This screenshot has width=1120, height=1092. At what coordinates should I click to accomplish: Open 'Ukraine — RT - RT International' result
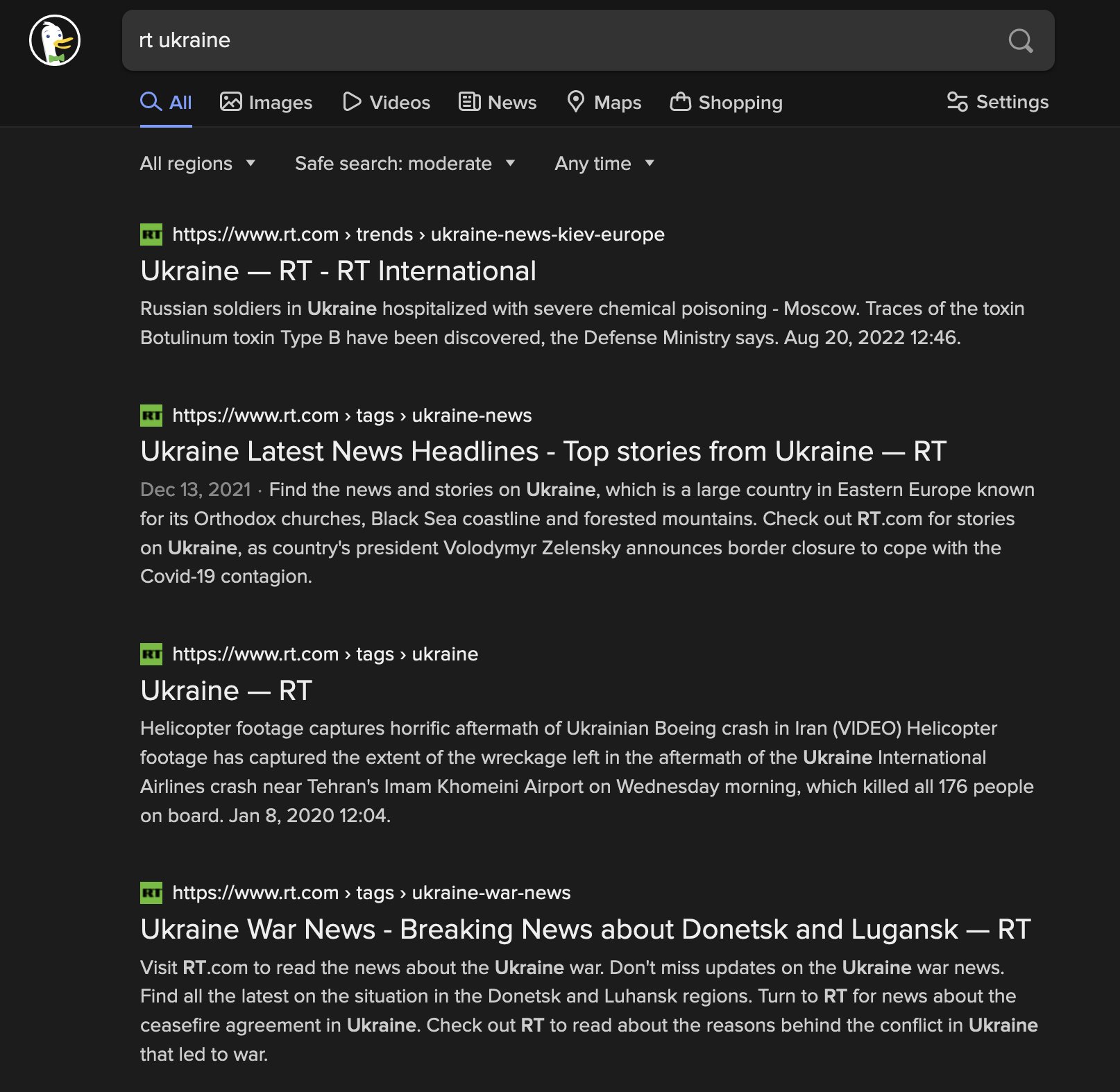(x=338, y=271)
